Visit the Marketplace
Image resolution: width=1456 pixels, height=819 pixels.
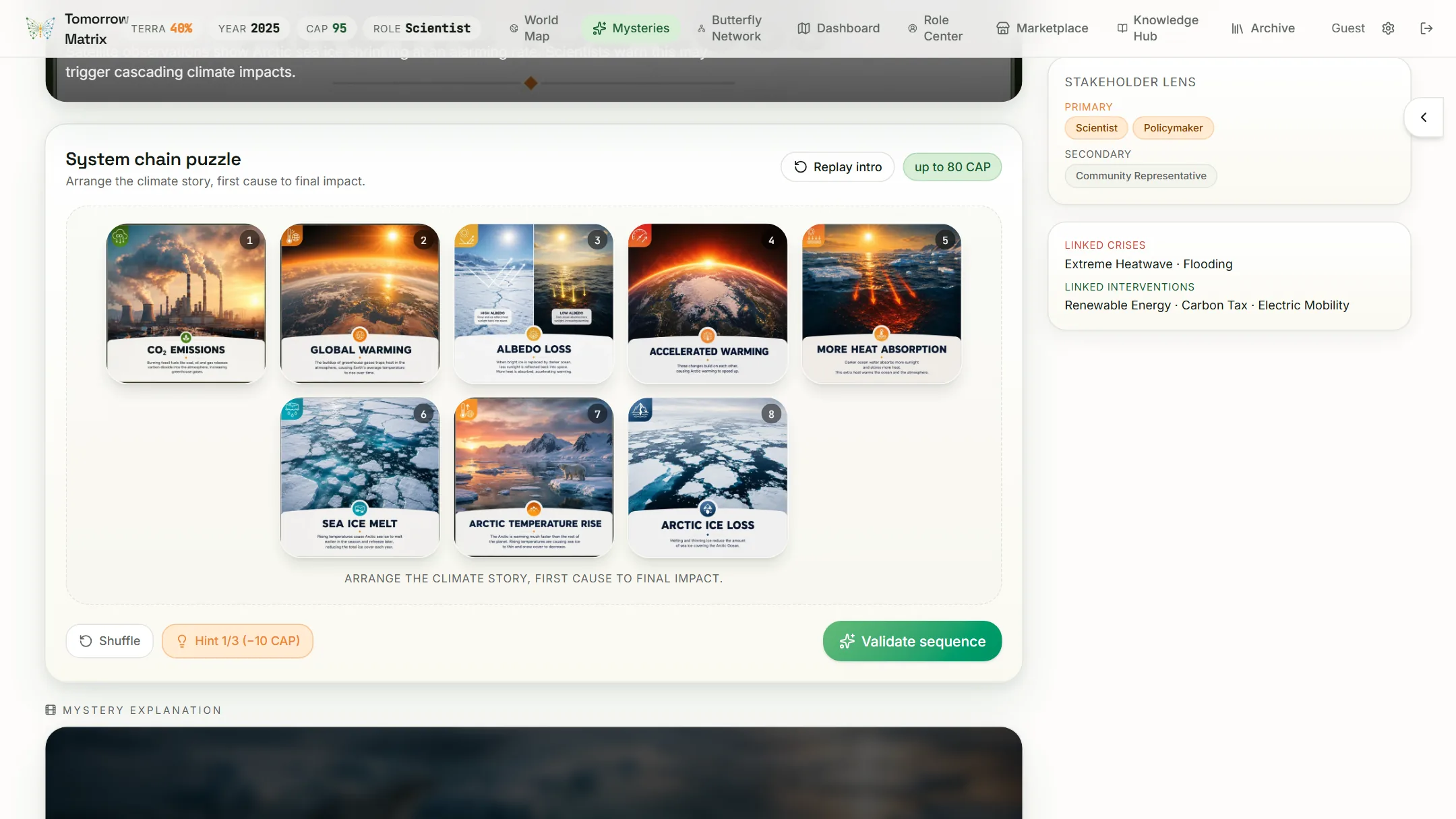point(1042,28)
